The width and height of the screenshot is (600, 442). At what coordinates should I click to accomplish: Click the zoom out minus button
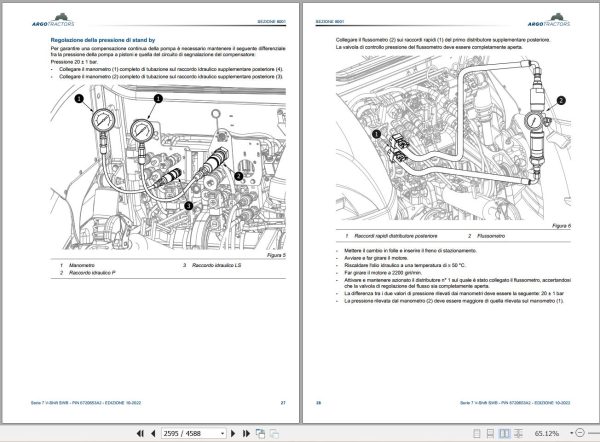pos(580,433)
